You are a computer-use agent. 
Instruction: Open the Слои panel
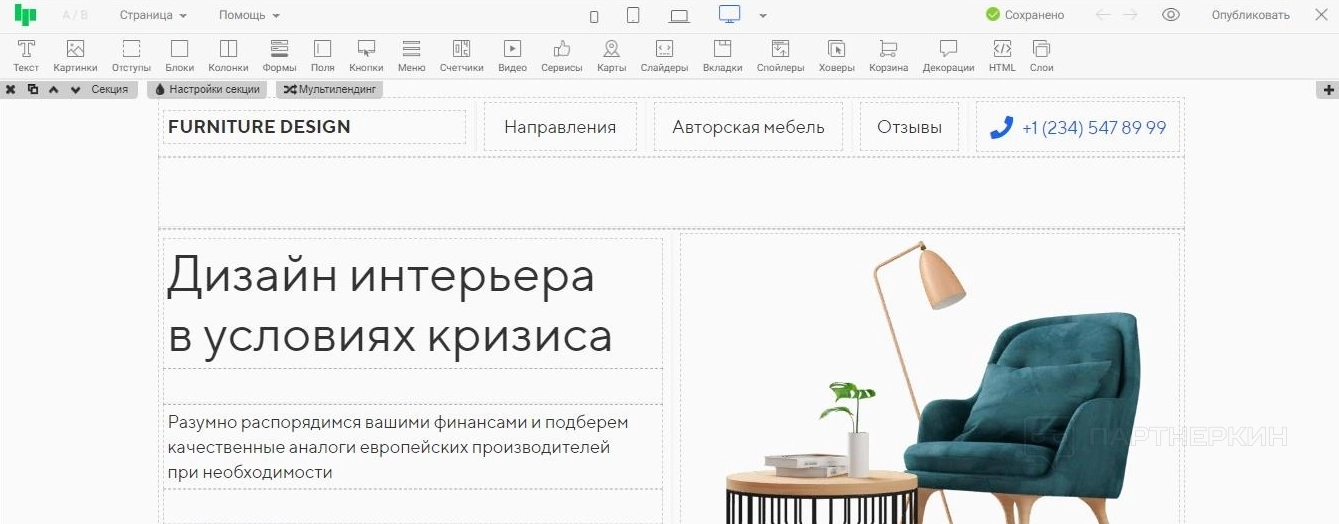click(1041, 56)
